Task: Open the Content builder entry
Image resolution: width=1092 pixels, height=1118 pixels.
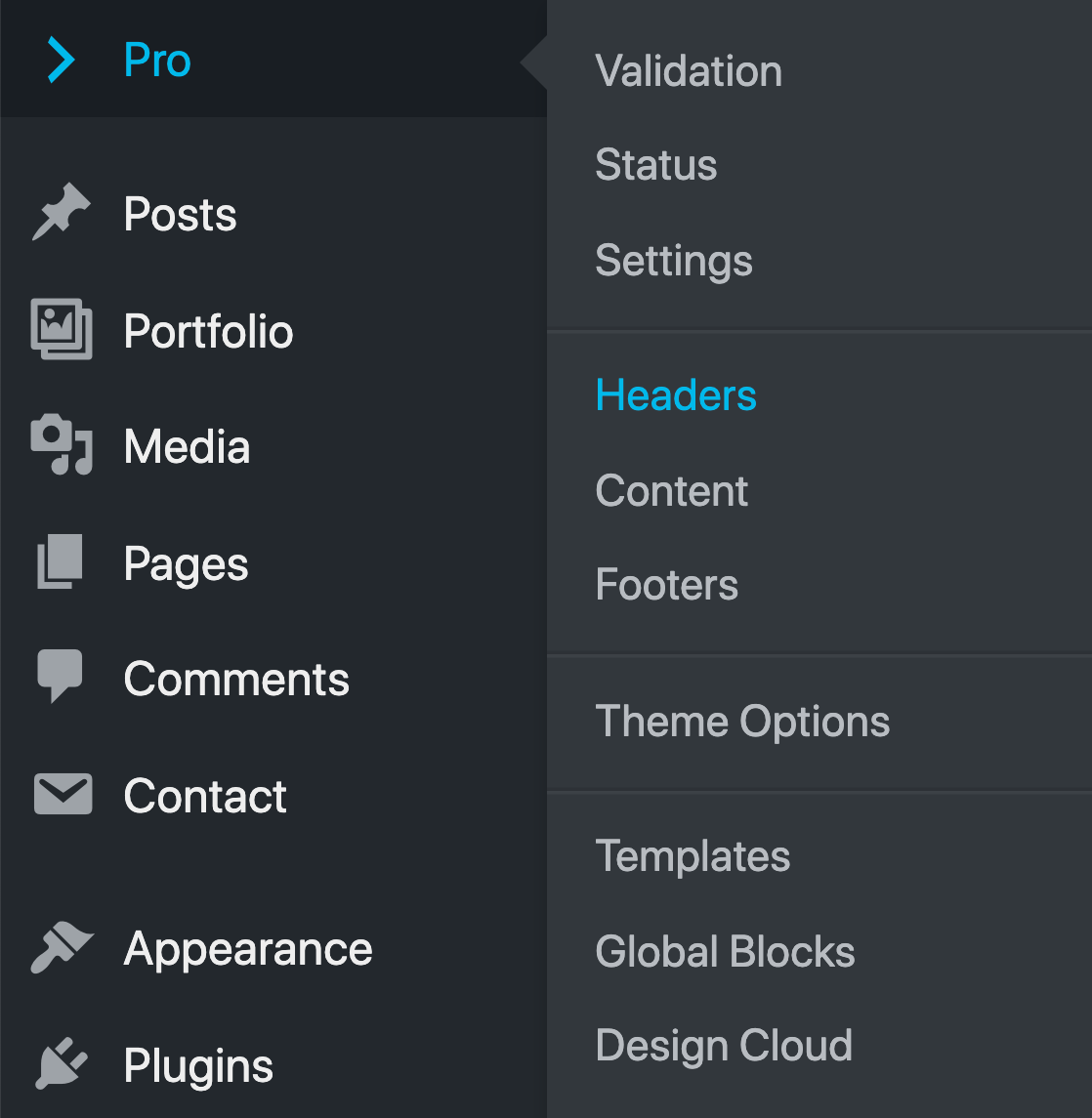Action: tap(671, 490)
